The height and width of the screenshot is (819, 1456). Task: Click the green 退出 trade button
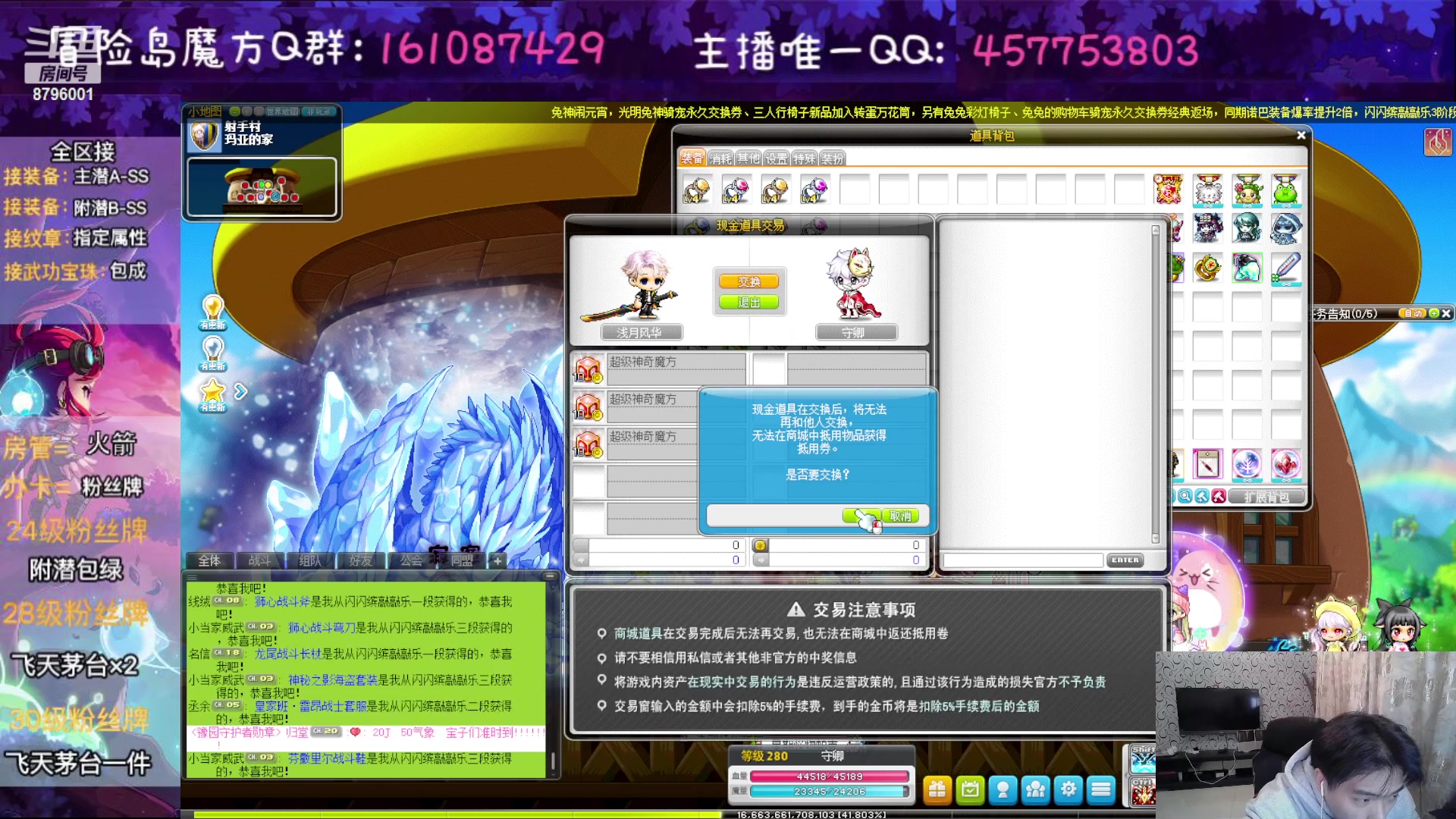tap(748, 302)
